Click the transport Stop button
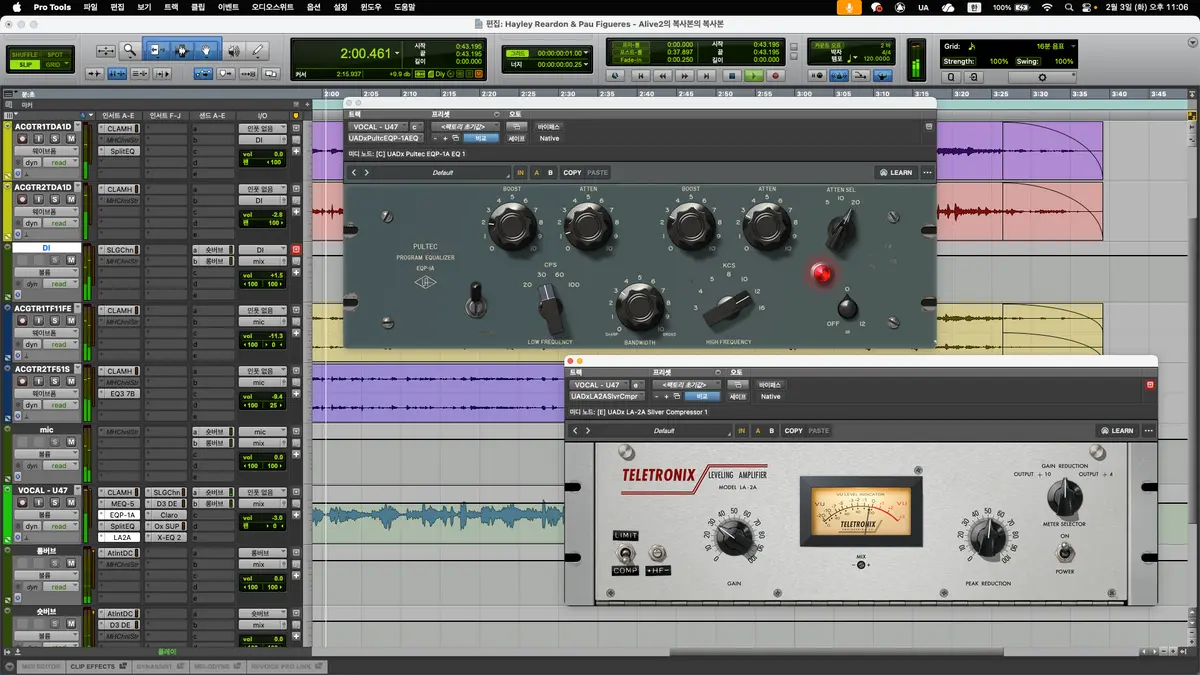The height and width of the screenshot is (675, 1200). [x=732, y=75]
